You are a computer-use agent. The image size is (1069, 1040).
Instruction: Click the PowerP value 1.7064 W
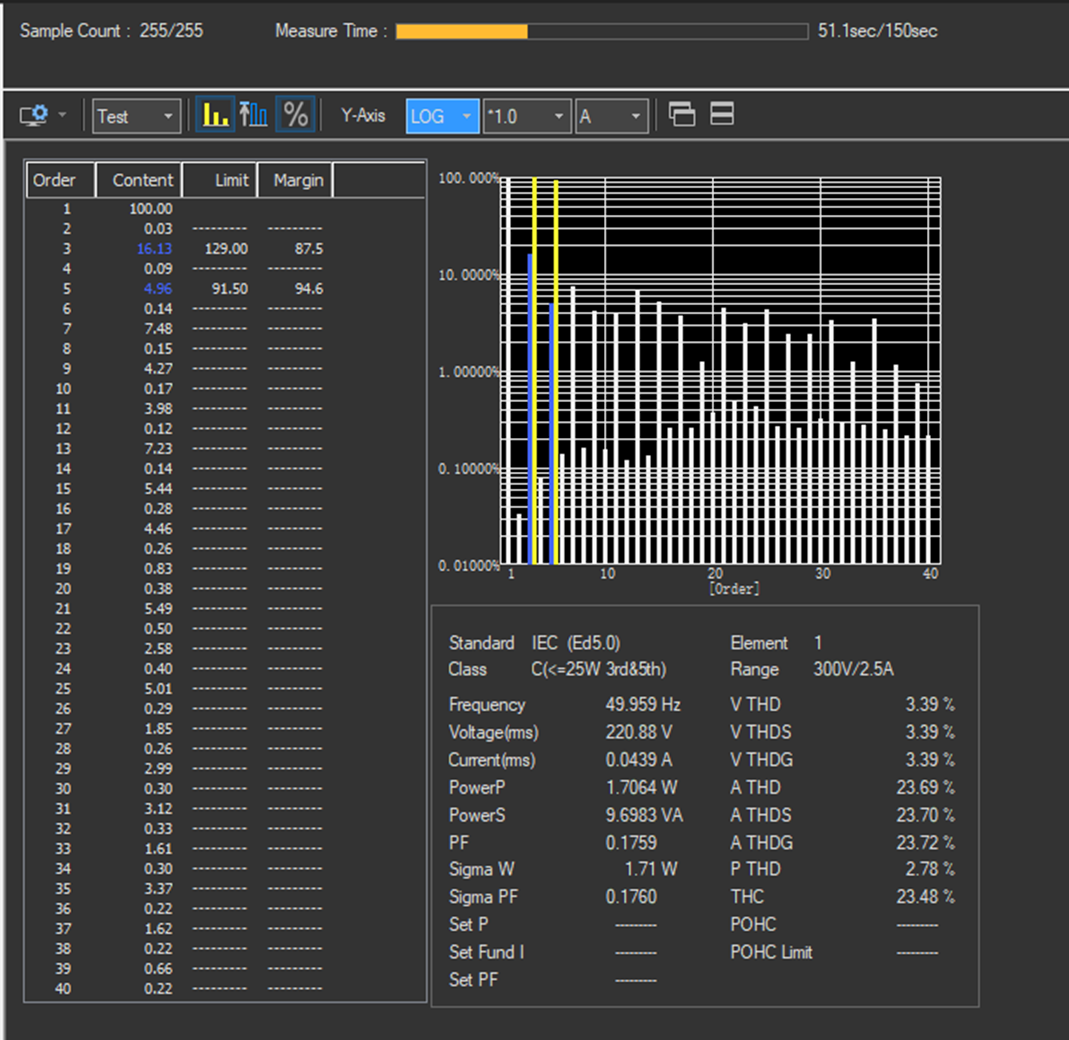642,788
